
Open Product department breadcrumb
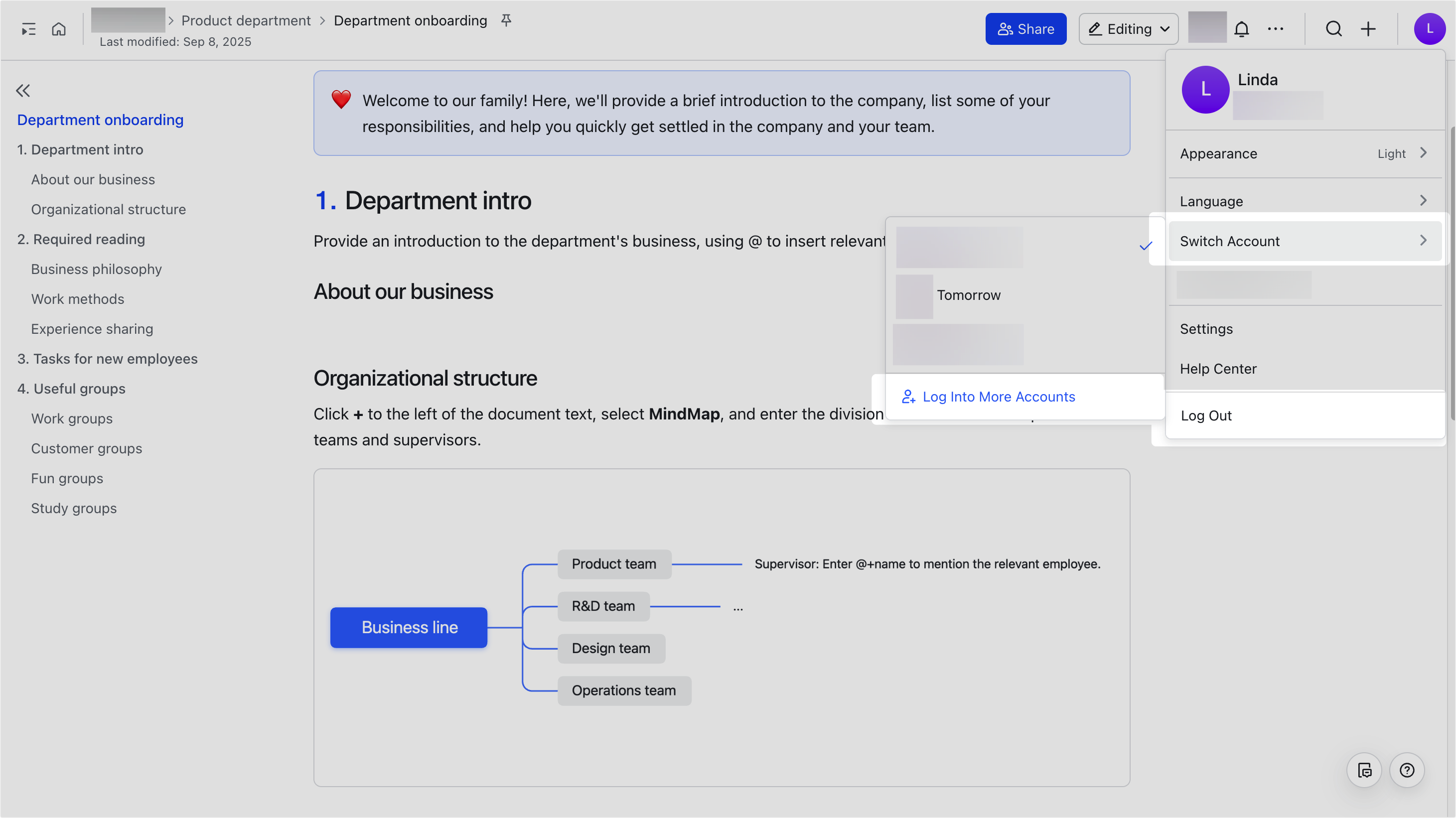(246, 20)
